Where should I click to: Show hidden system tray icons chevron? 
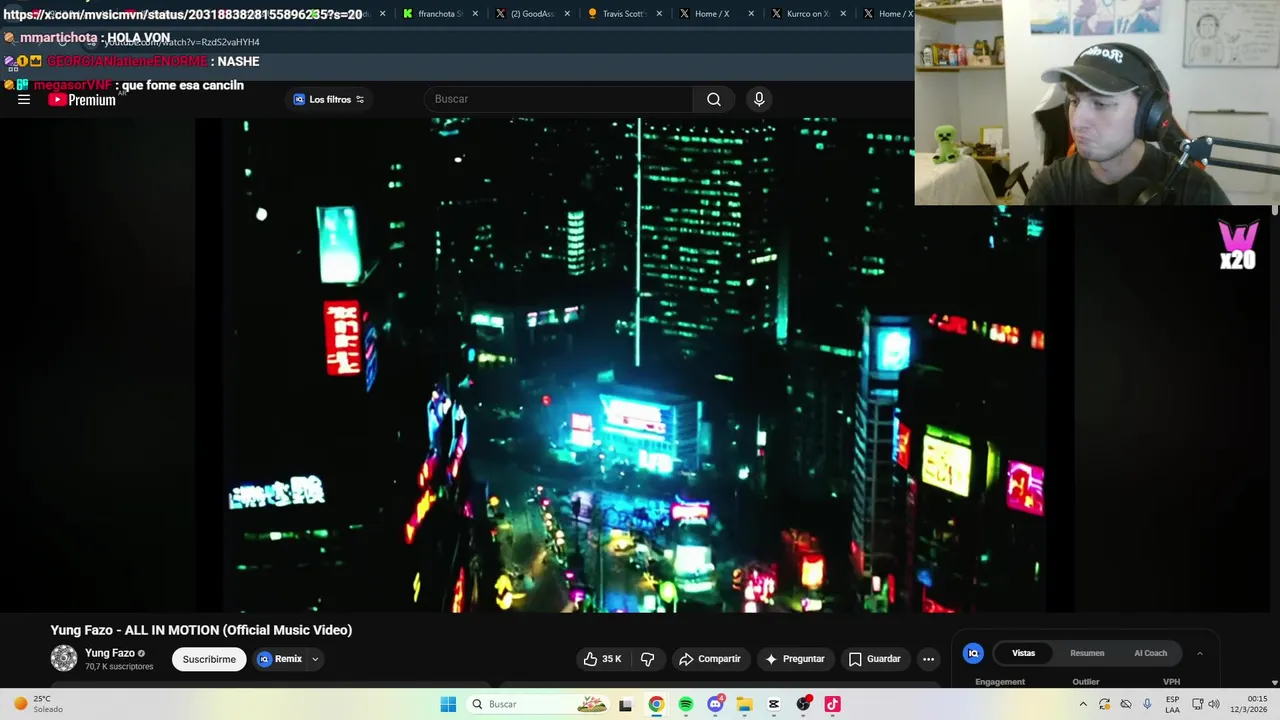[x=1083, y=704]
